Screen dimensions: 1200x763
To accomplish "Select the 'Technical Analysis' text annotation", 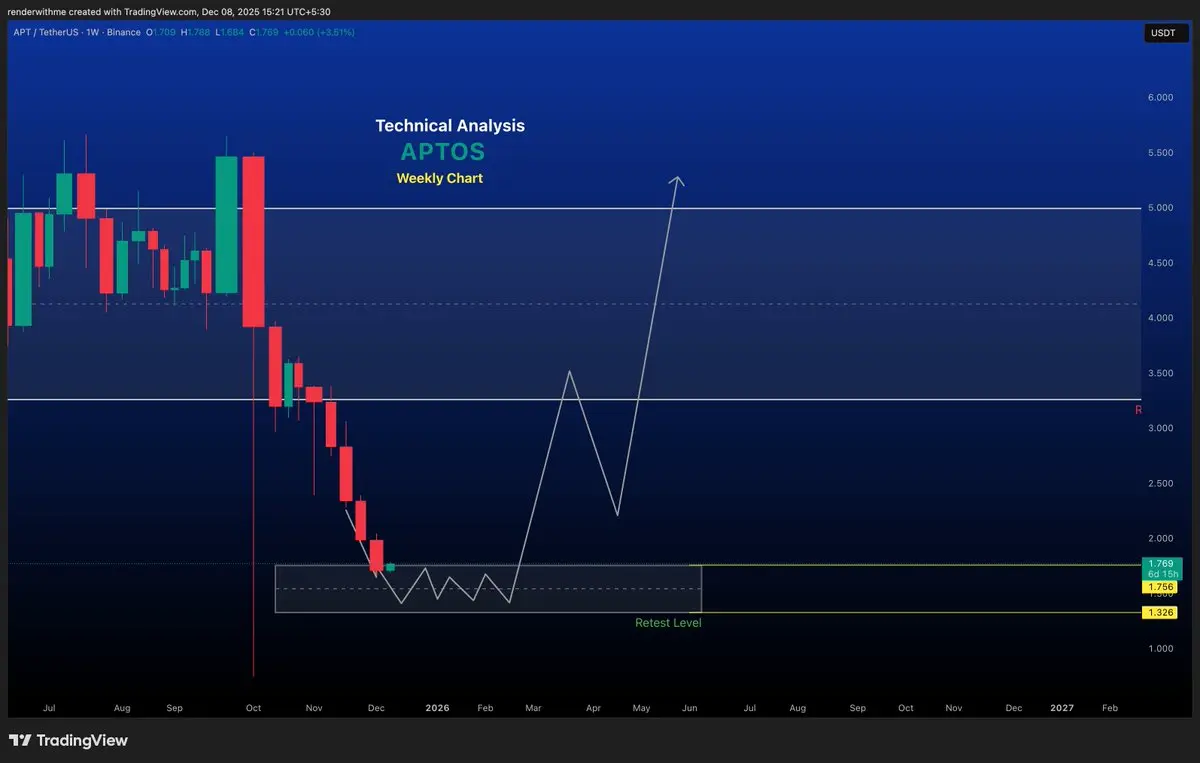I will click(450, 126).
